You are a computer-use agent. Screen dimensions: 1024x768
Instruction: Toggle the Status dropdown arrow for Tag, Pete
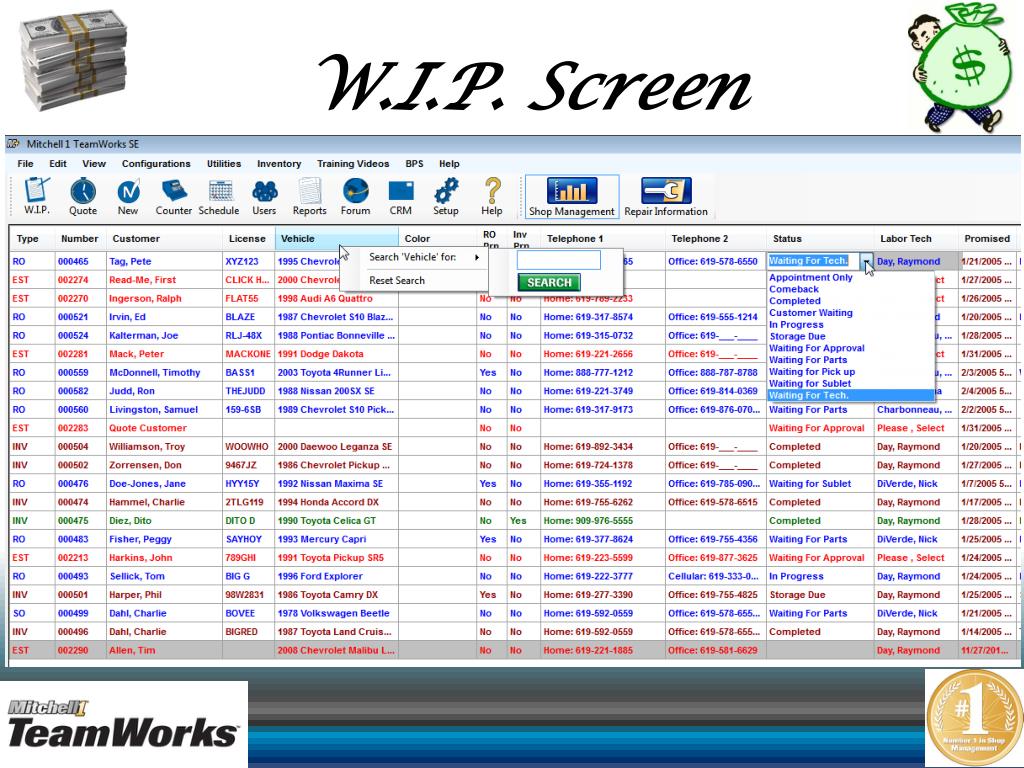tap(867, 261)
